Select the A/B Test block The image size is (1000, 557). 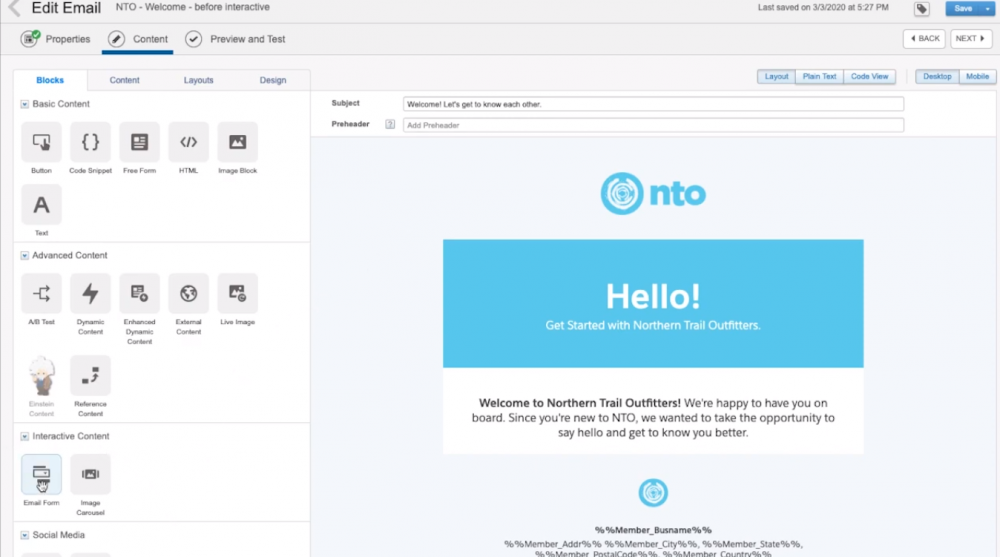point(41,293)
